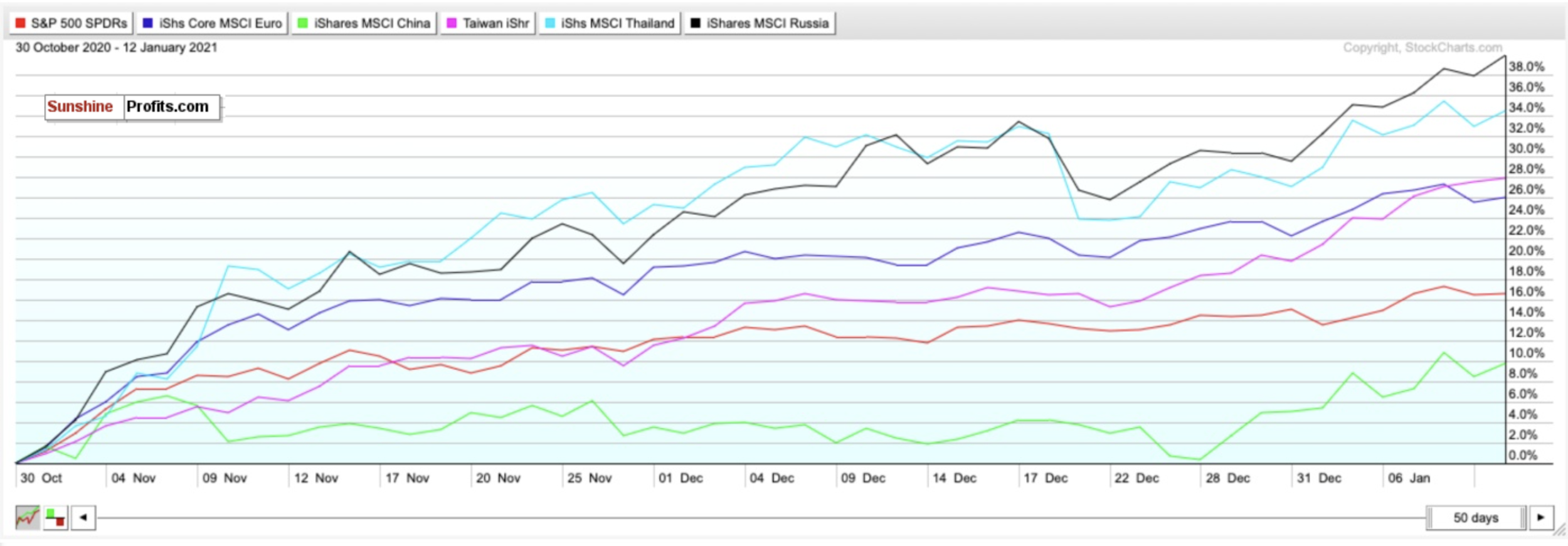Click the 30.0% y-axis value
1568x546 pixels.
(x=1527, y=148)
